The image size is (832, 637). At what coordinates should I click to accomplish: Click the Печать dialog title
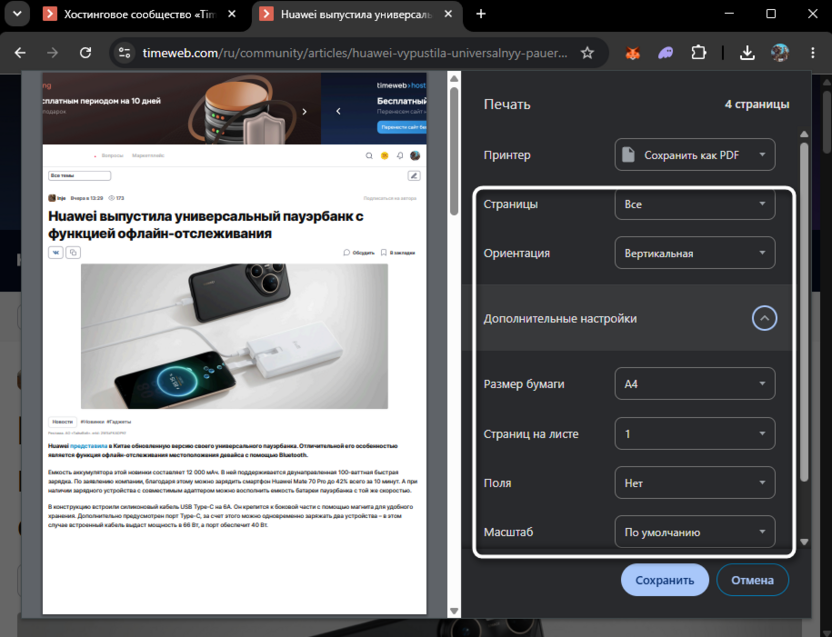[x=507, y=105]
